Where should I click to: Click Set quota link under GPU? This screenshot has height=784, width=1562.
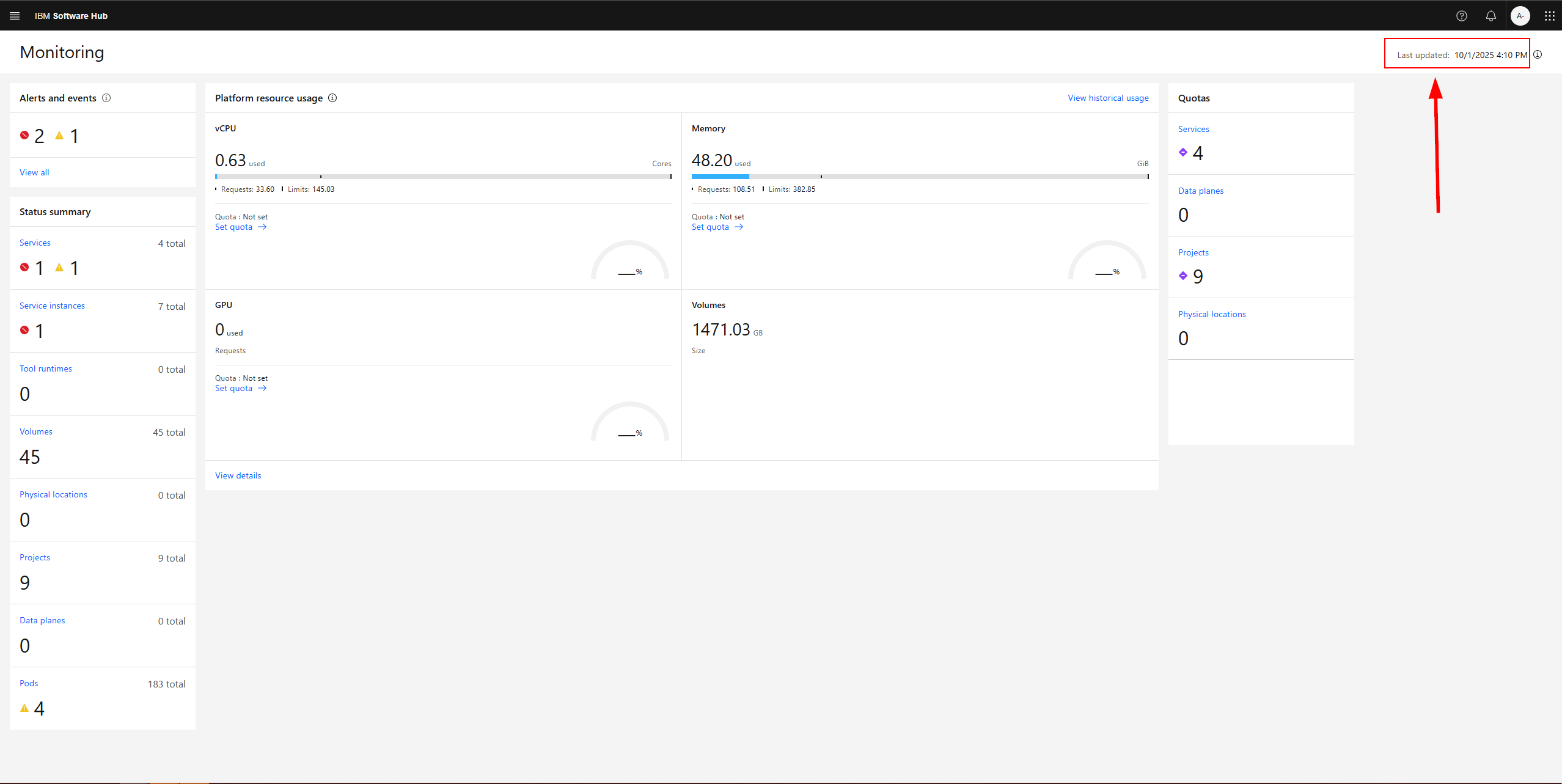pyautogui.click(x=233, y=388)
